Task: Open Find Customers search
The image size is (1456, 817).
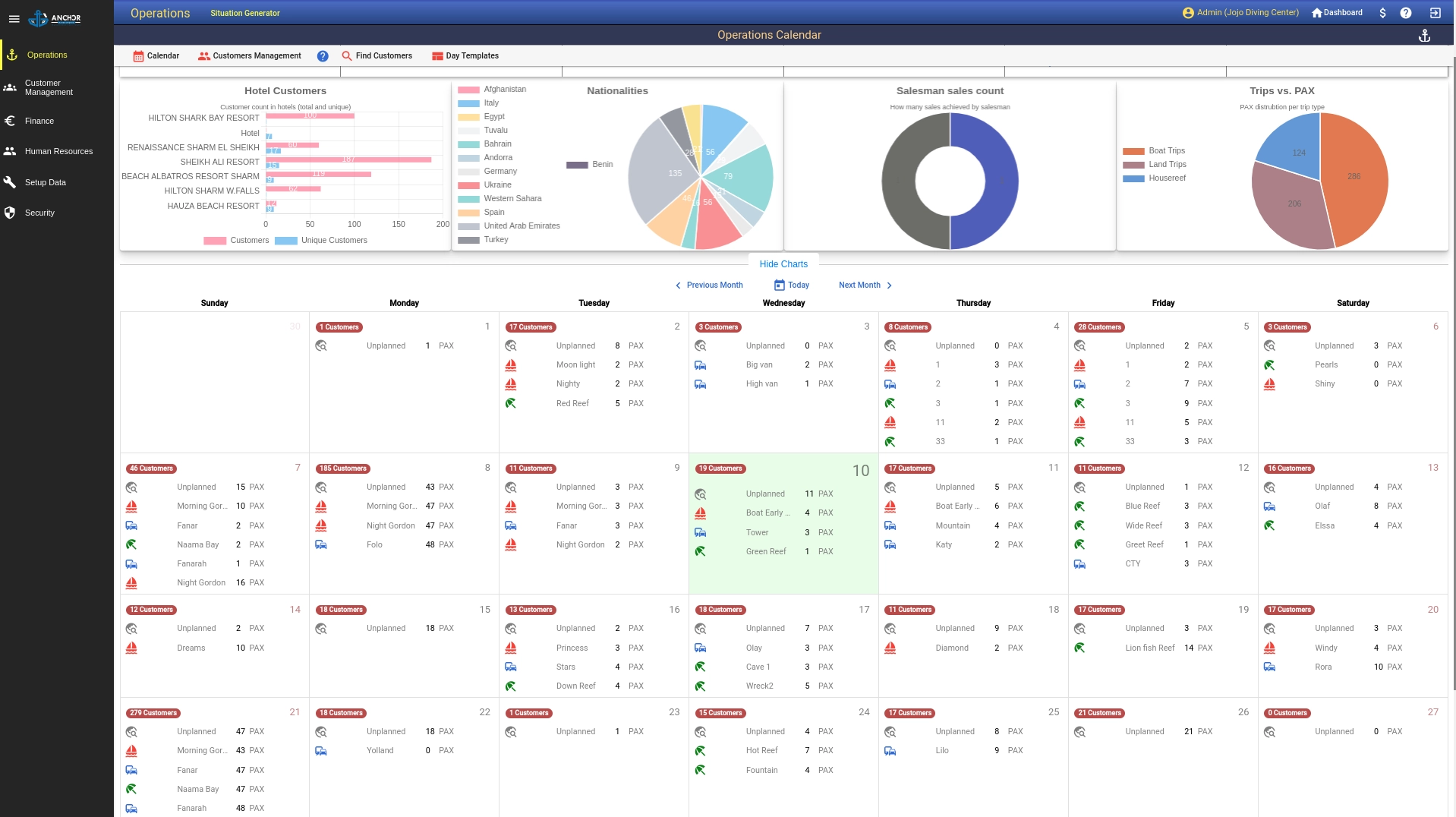Action: click(x=377, y=55)
